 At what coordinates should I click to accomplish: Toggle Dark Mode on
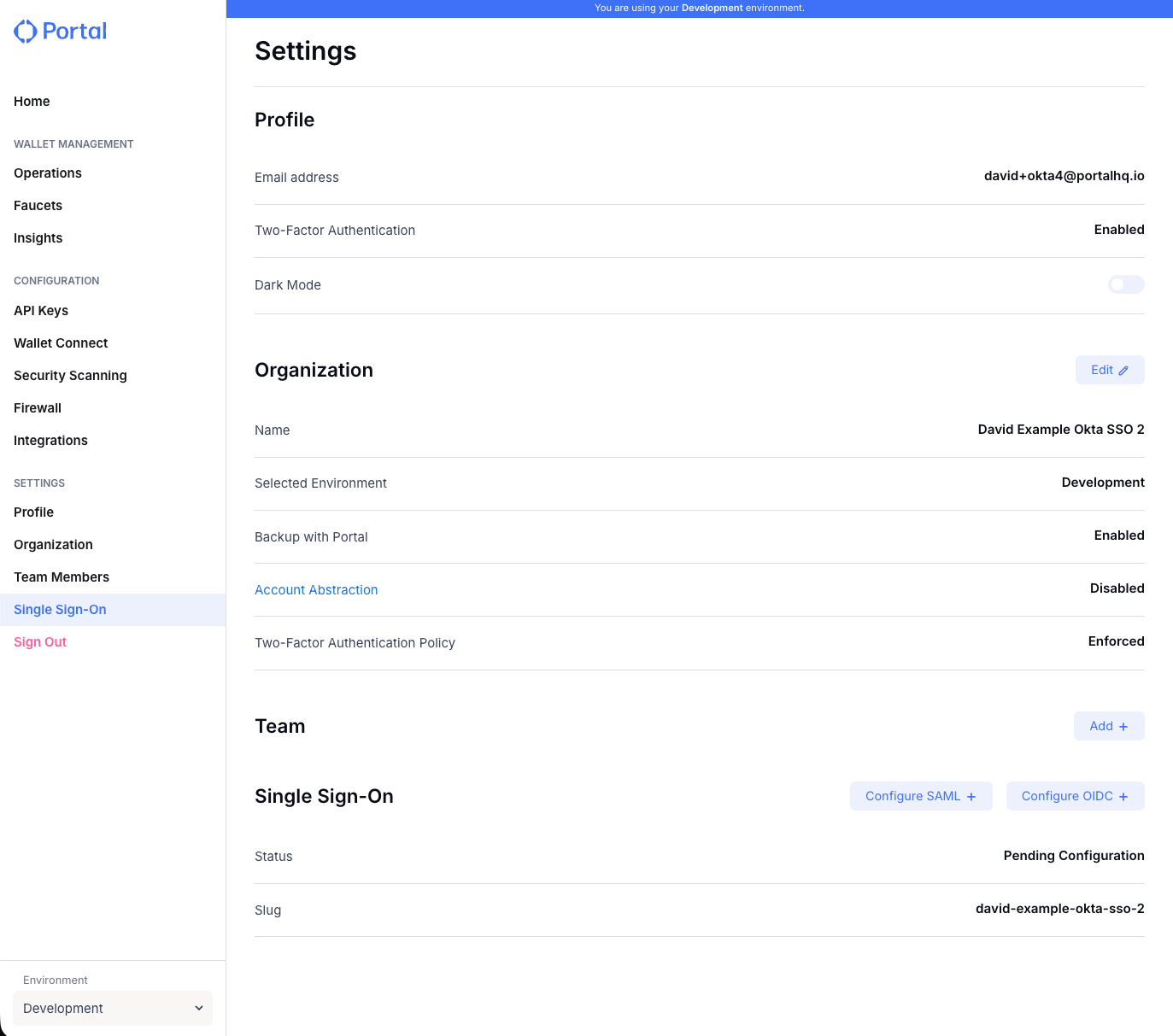coord(1125,284)
